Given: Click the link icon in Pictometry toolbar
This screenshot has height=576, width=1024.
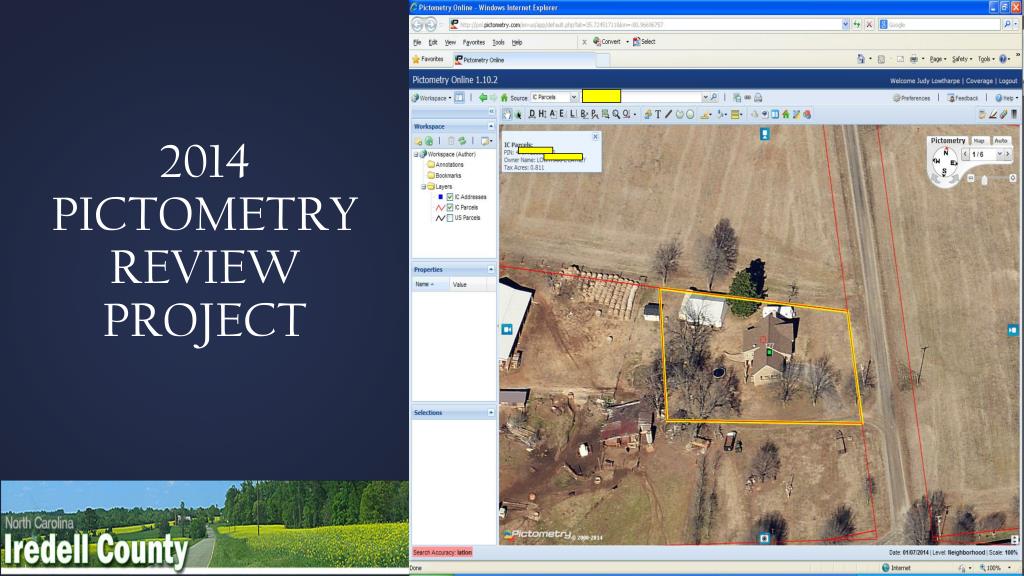Looking at the screenshot, I should 748,97.
